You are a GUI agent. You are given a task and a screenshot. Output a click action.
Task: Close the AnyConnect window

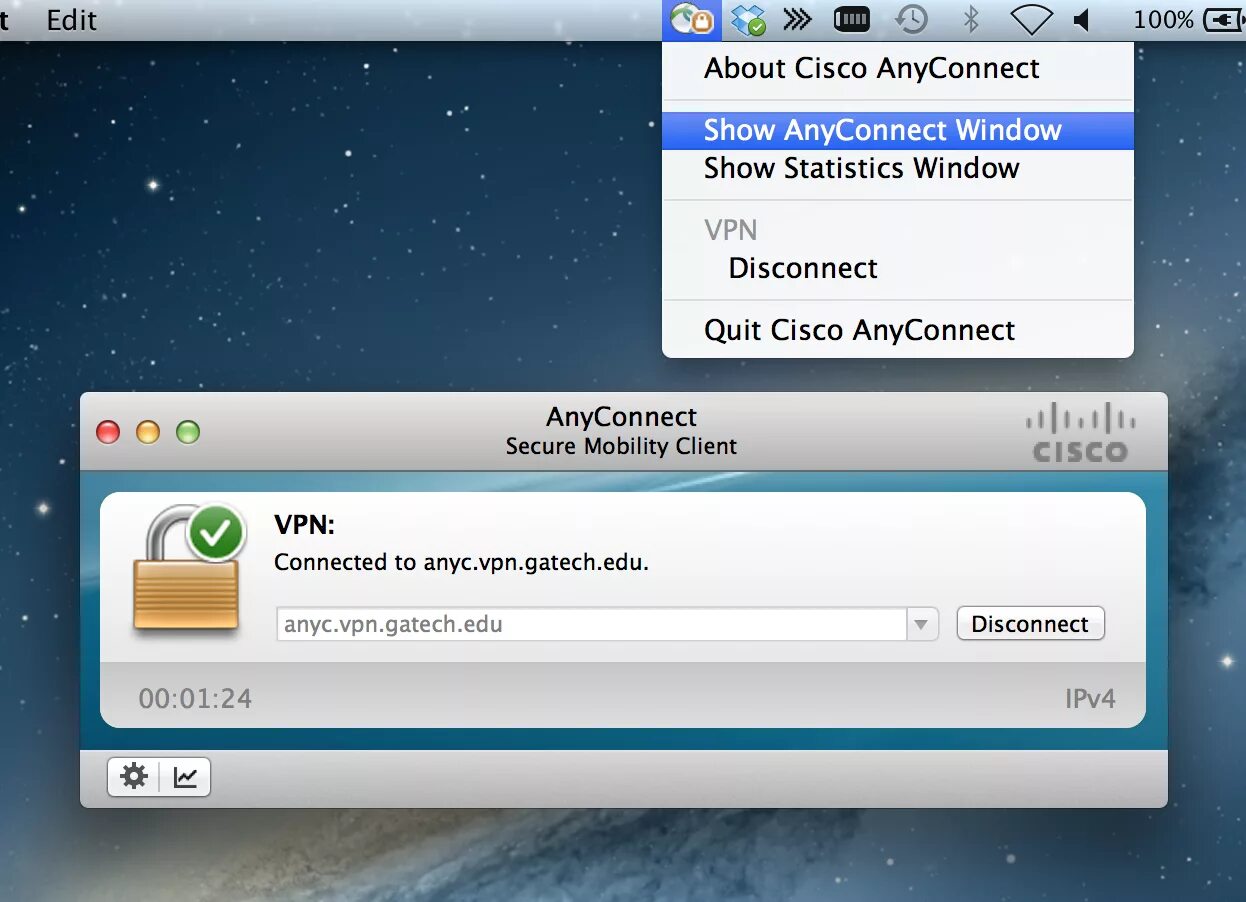[x=108, y=432]
